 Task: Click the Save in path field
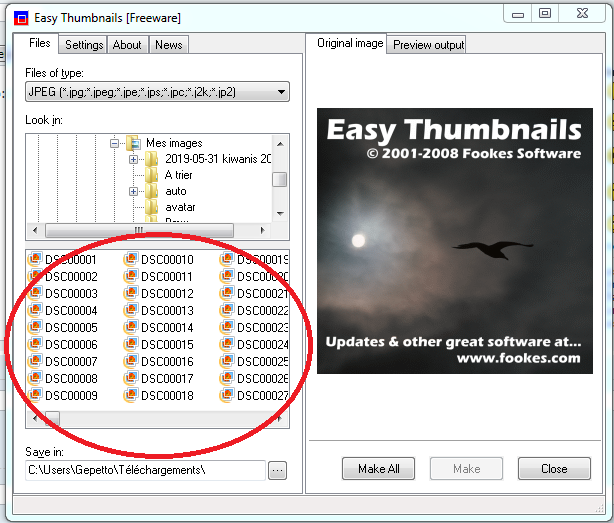tap(145, 470)
